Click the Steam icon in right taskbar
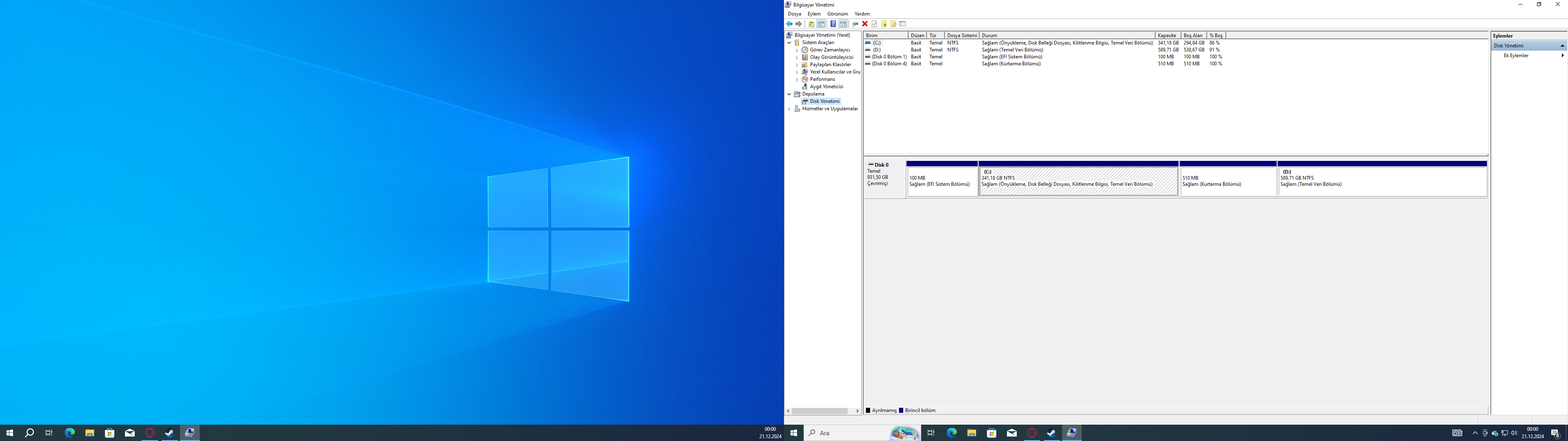The width and height of the screenshot is (1568, 441). pos(1051,433)
